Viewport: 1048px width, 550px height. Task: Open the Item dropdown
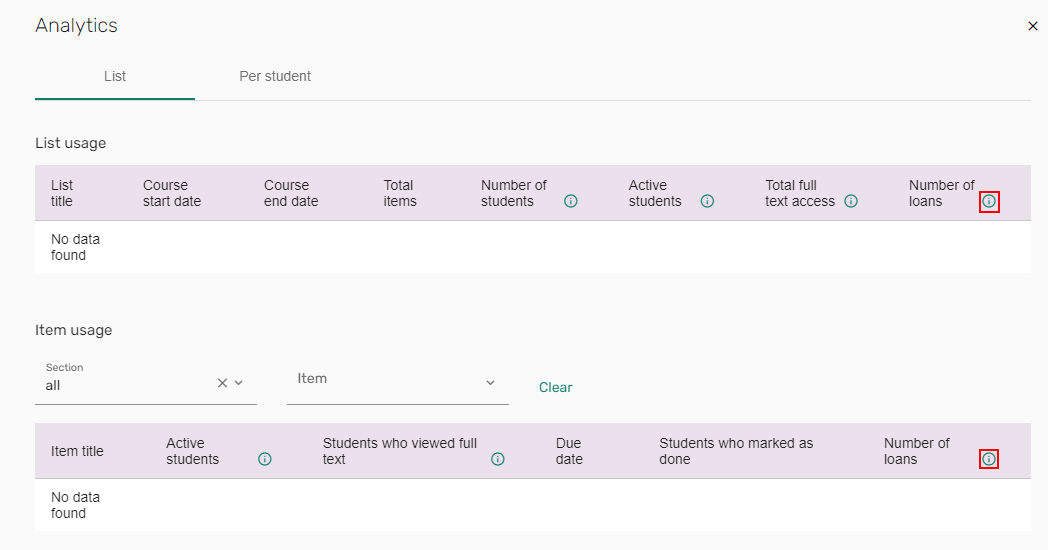click(x=490, y=382)
